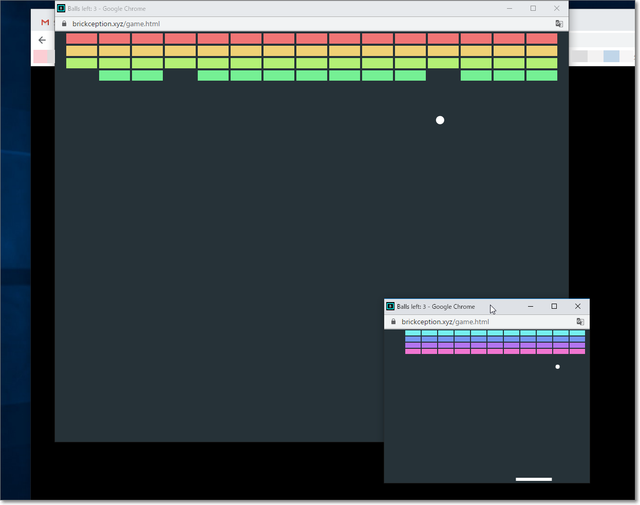The height and width of the screenshot is (505, 640).
Task: Click the brickception.xyz URL in small window
Action: pos(445,322)
